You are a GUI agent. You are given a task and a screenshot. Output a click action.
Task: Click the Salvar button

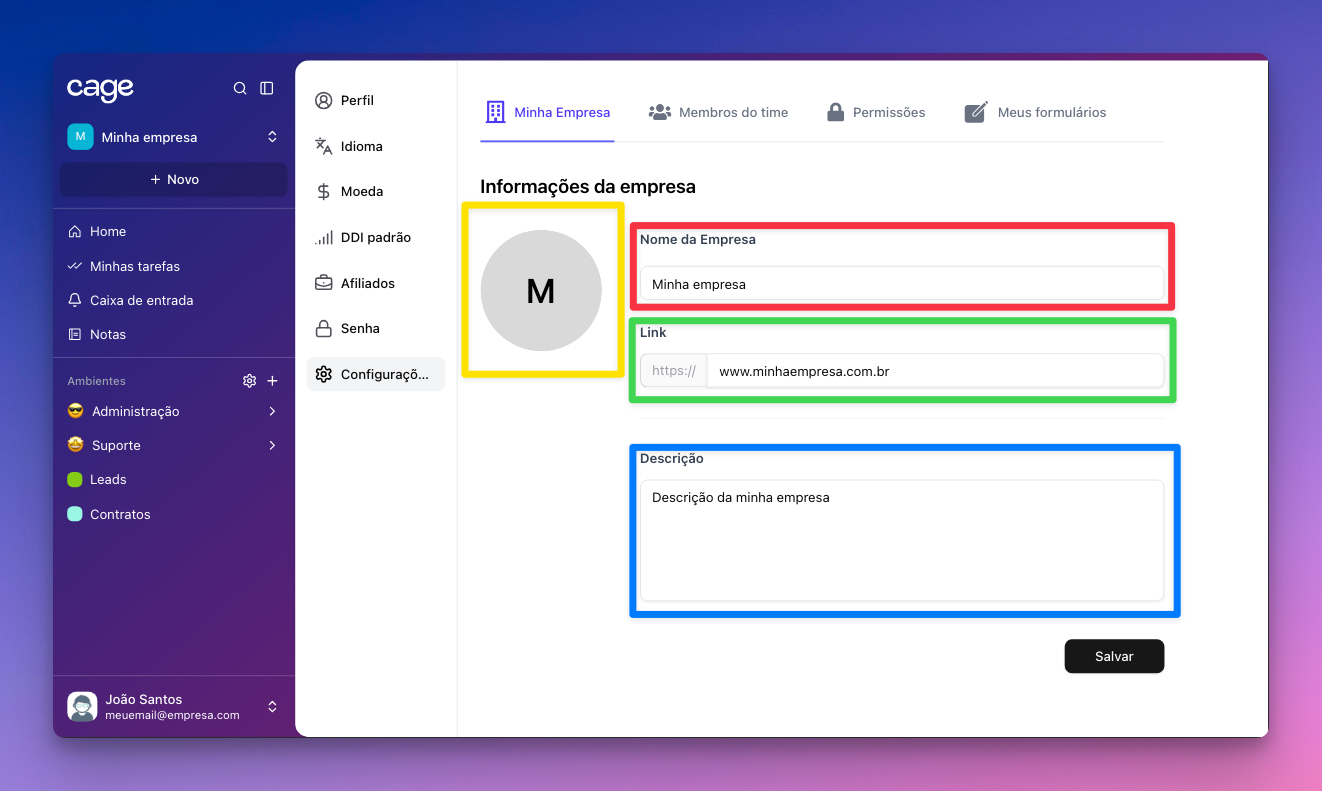point(1114,656)
